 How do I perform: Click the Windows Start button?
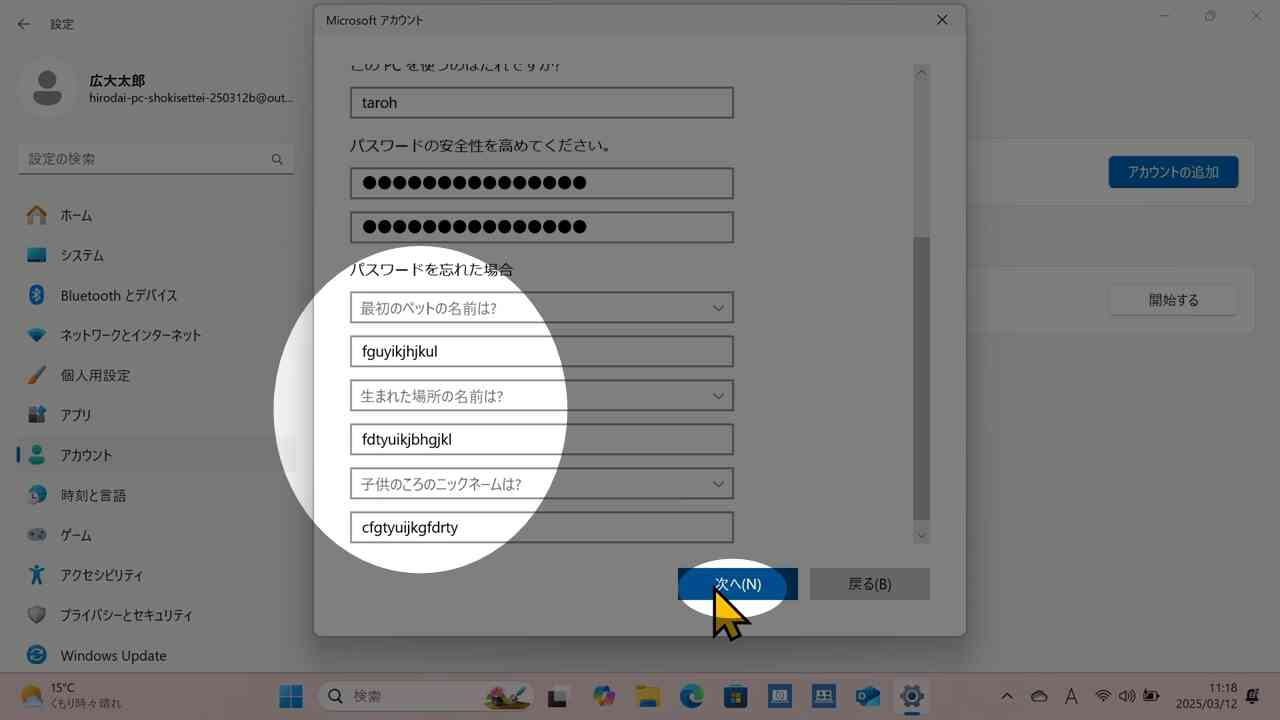[291, 696]
